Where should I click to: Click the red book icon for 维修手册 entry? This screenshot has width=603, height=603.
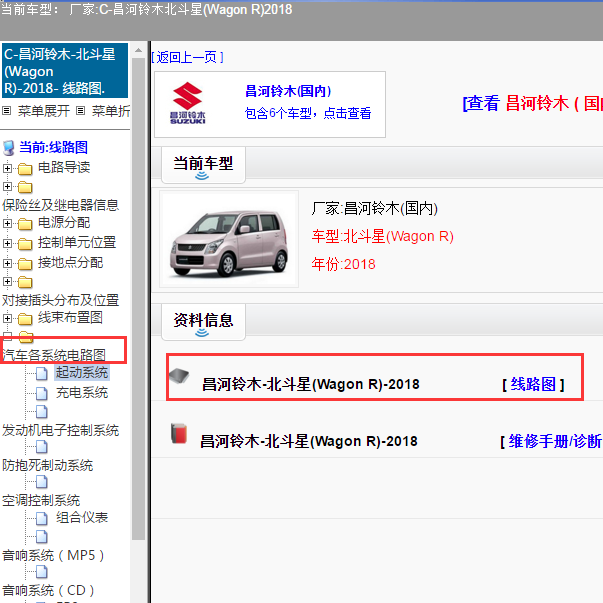coord(179,433)
